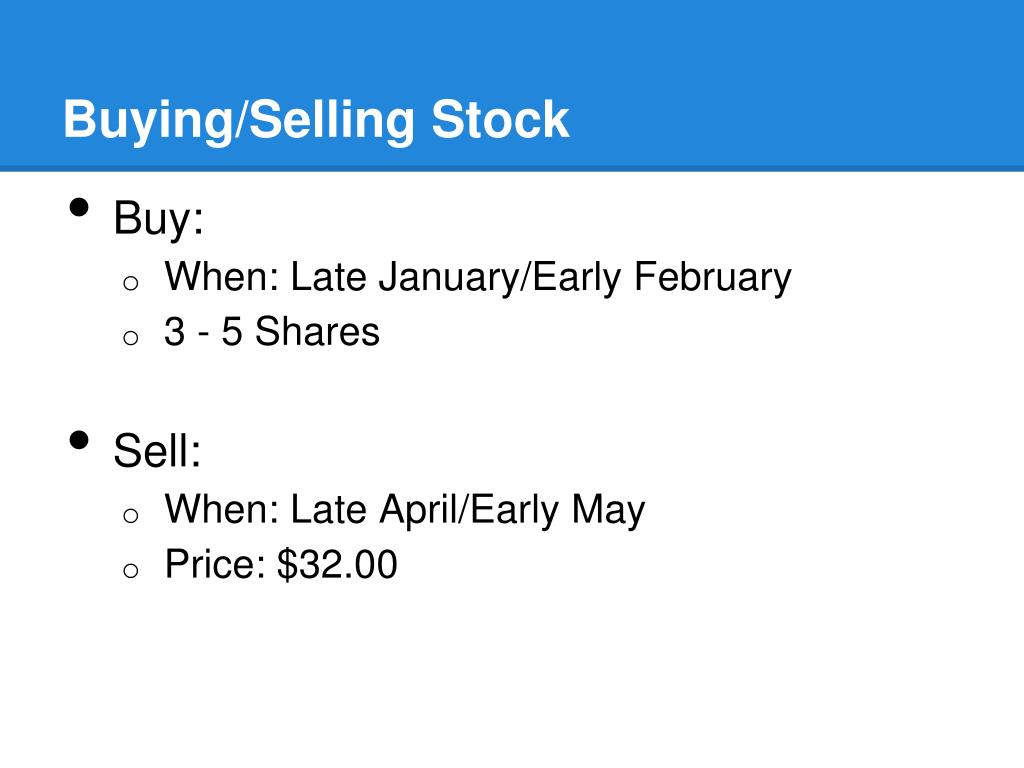
Task: Click hollow bullet next to 3 - 5 Shares
Action: tap(131, 338)
